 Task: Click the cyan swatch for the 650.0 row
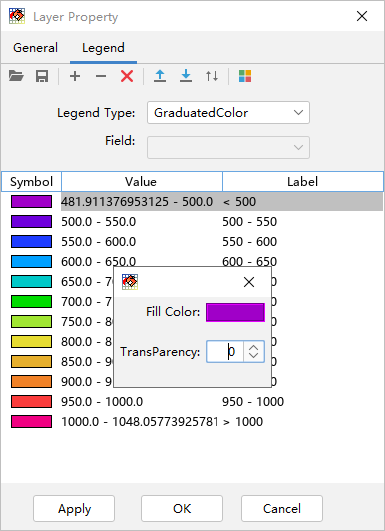pyautogui.click(x=31, y=281)
